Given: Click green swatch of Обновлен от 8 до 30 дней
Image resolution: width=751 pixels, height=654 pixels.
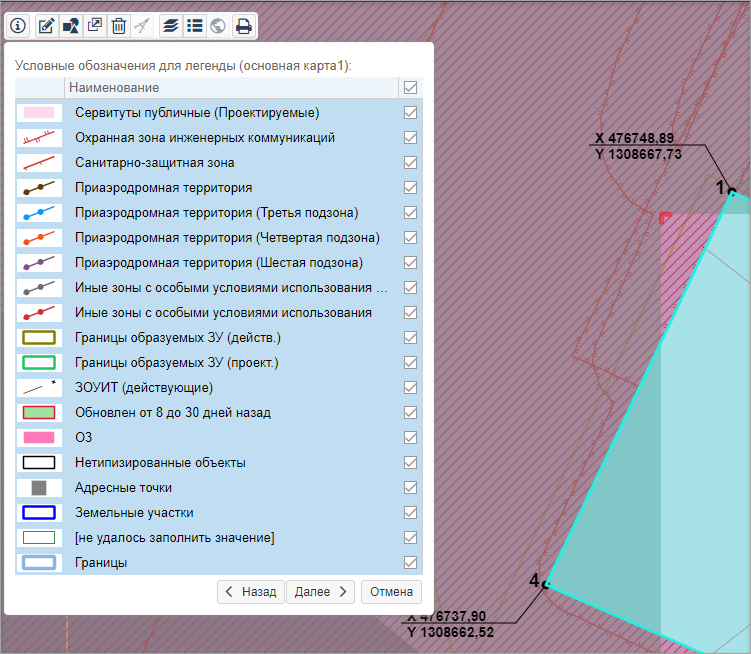Looking at the screenshot, I should [x=39, y=413].
